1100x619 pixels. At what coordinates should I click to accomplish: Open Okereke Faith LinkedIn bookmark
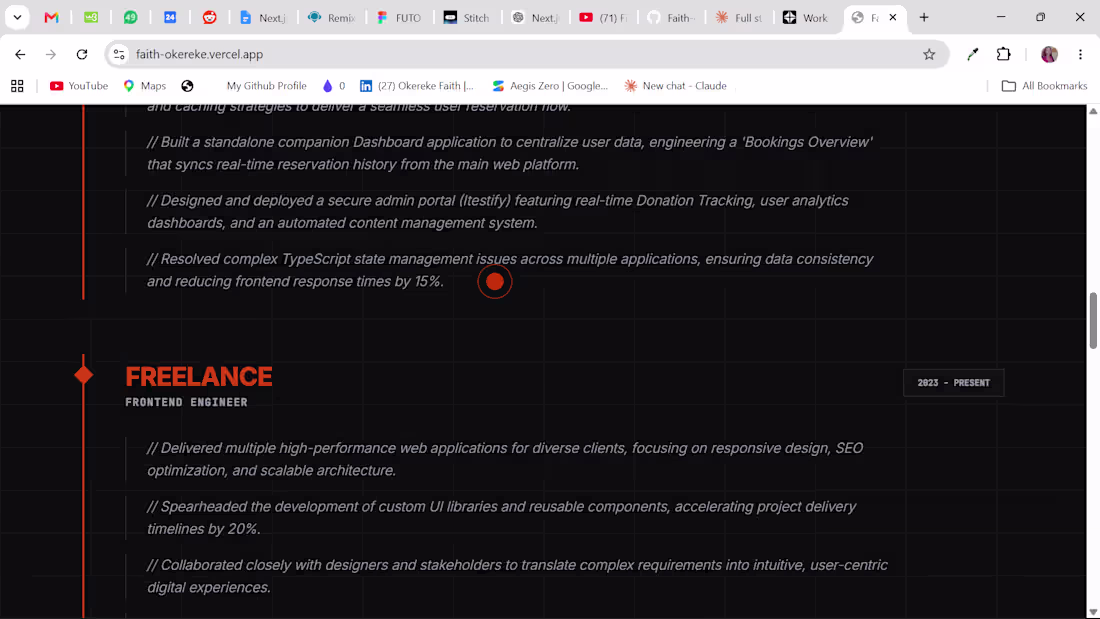417,86
